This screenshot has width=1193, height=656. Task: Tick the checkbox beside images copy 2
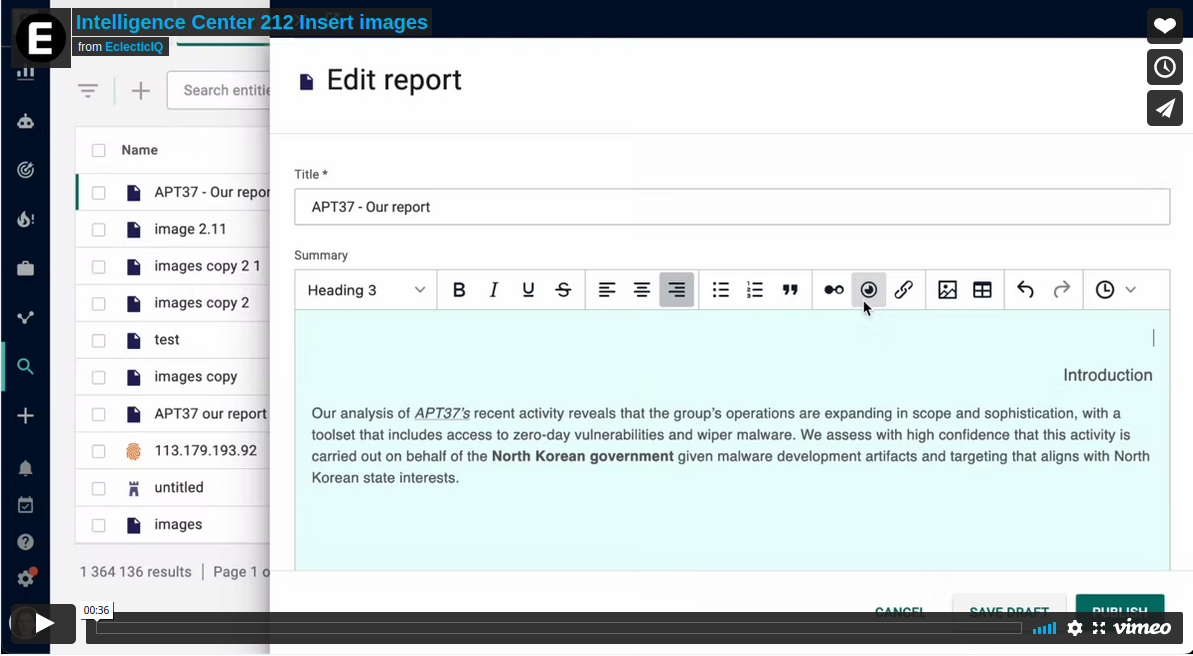click(x=98, y=302)
